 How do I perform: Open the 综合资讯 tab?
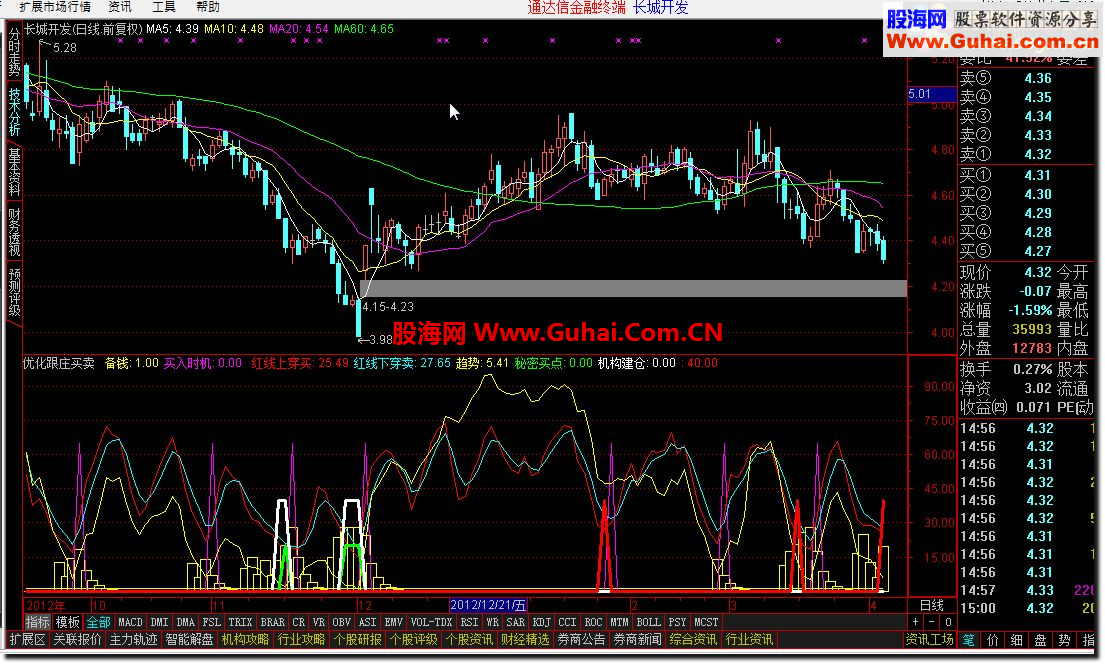click(x=693, y=640)
